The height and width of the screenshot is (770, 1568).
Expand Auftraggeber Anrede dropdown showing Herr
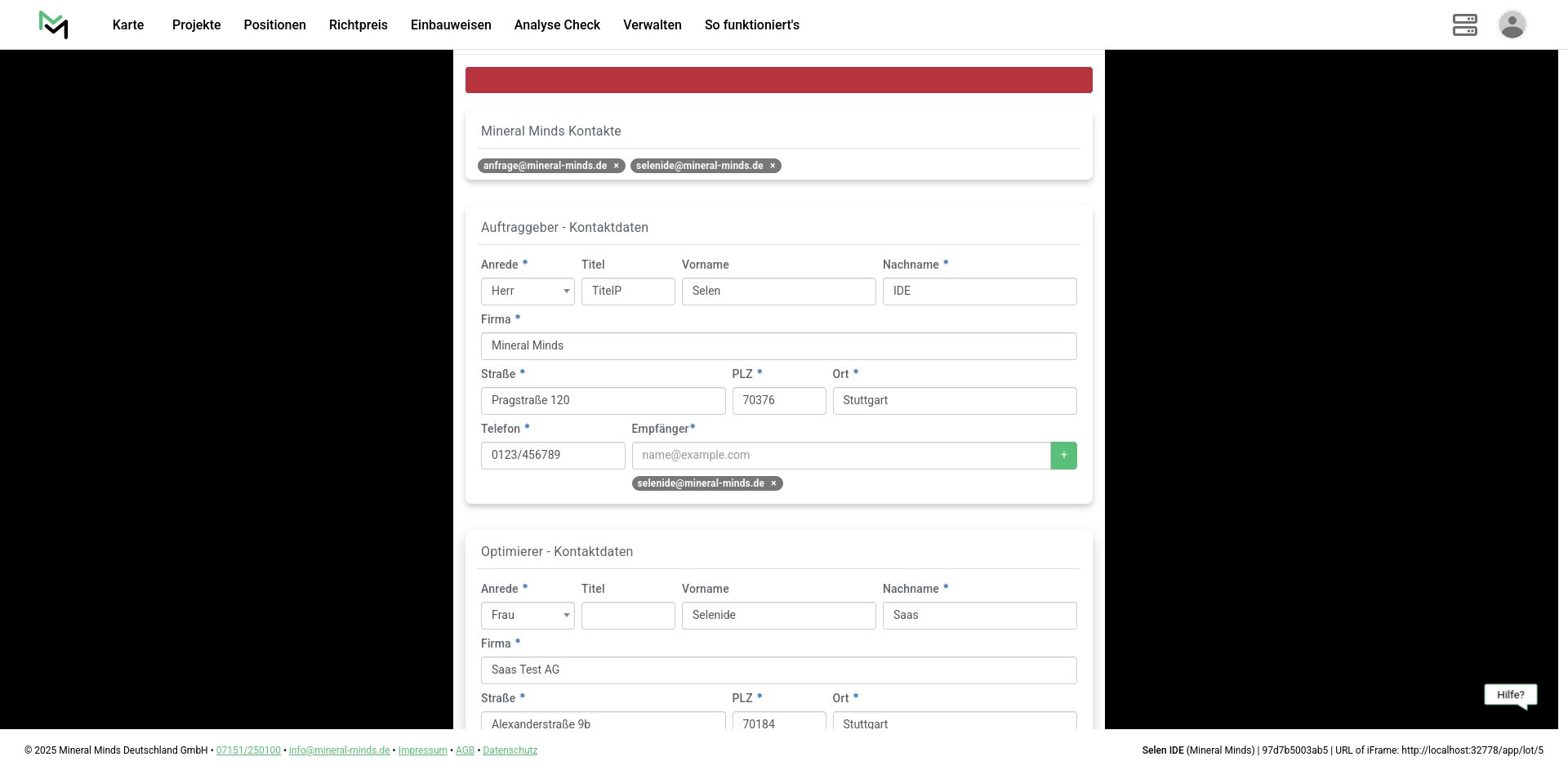pyautogui.click(x=528, y=292)
